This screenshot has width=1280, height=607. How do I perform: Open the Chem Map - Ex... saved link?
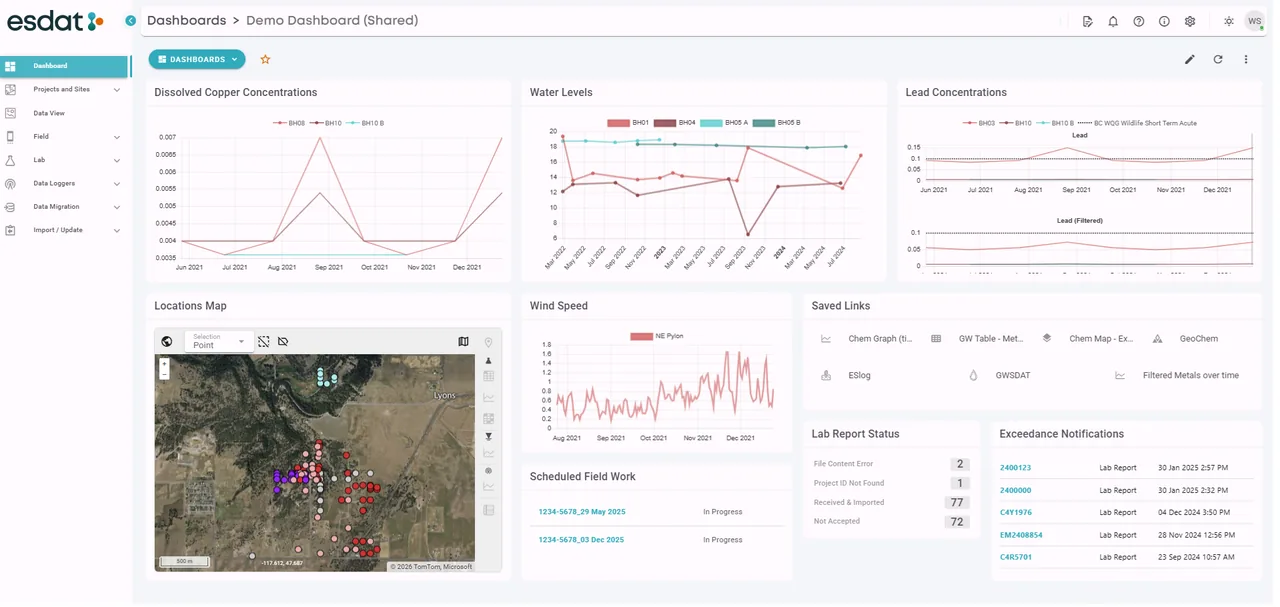pos(1101,339)
